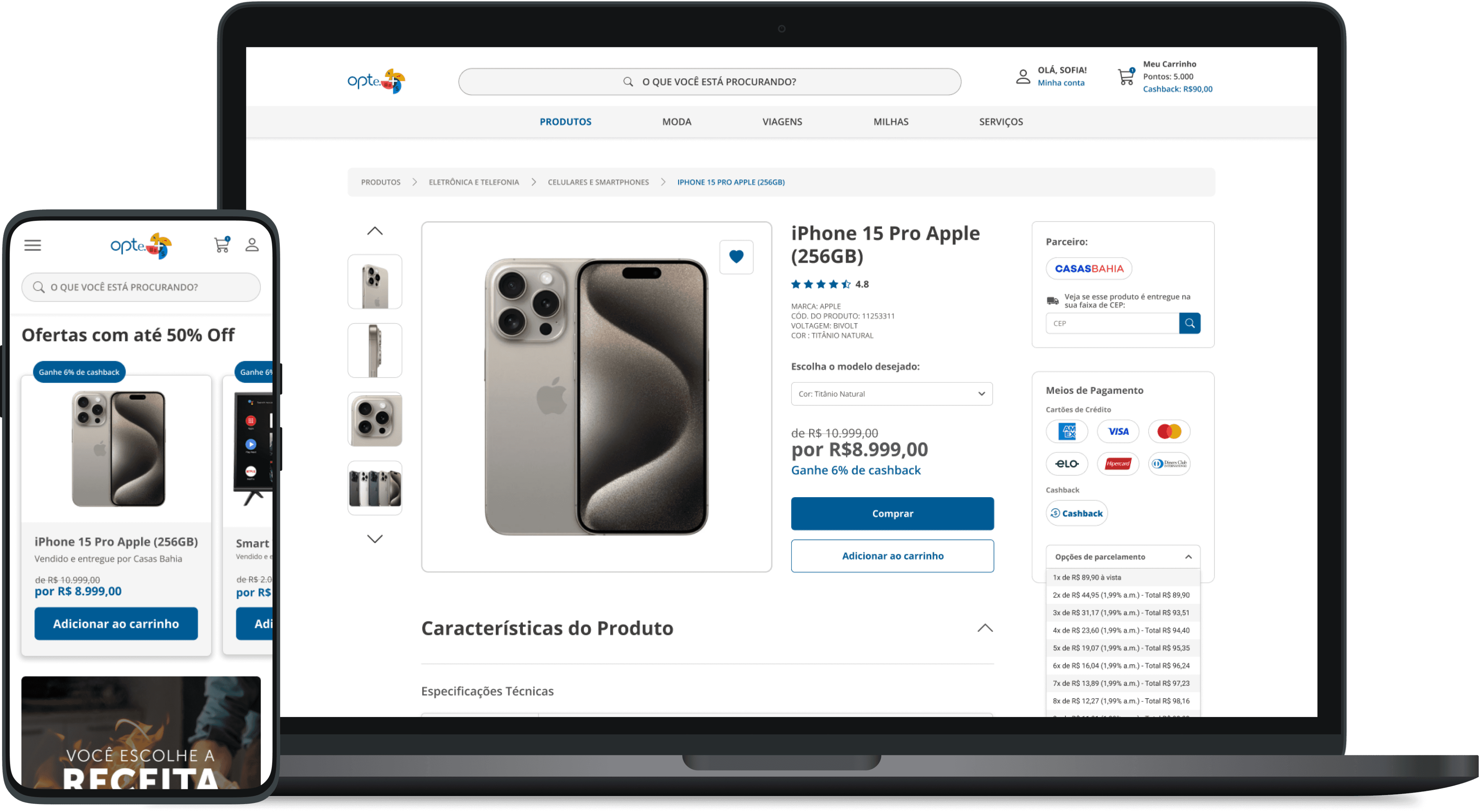Image resolution: width=1479 pixels, height=812 pixels.
Task: Open the Cor: Titânio Natural dropdown
Action: click(892, 394)
